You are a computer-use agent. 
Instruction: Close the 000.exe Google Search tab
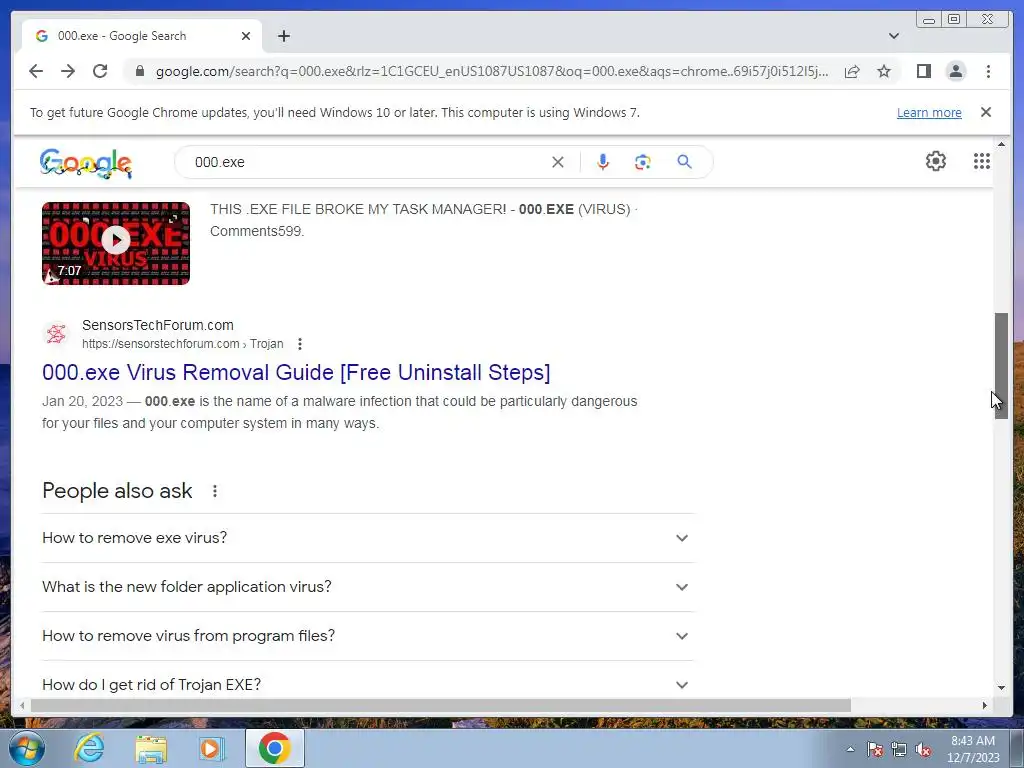click(246, 36)
